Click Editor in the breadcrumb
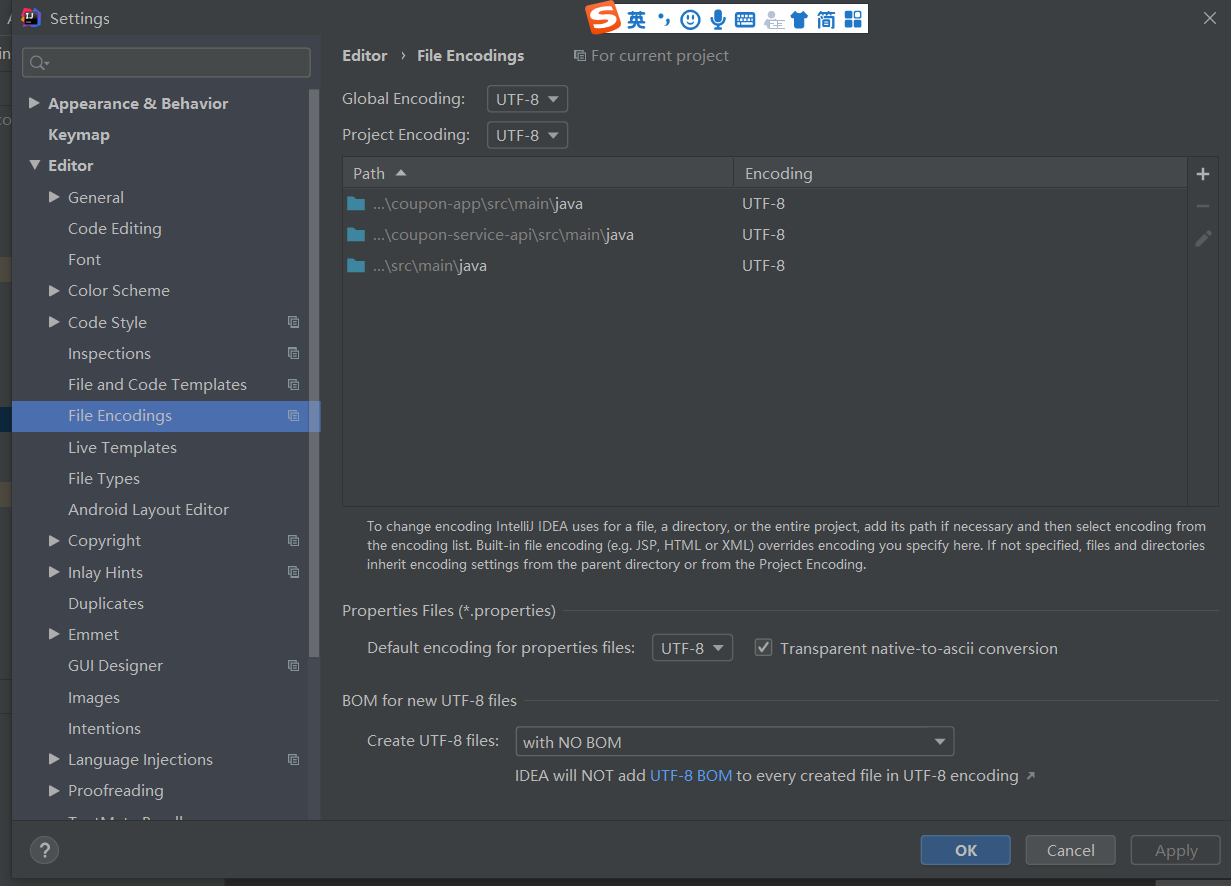The height and width of the screenshot is (886, 1231). pyautogui.click(x=365, y=55)
